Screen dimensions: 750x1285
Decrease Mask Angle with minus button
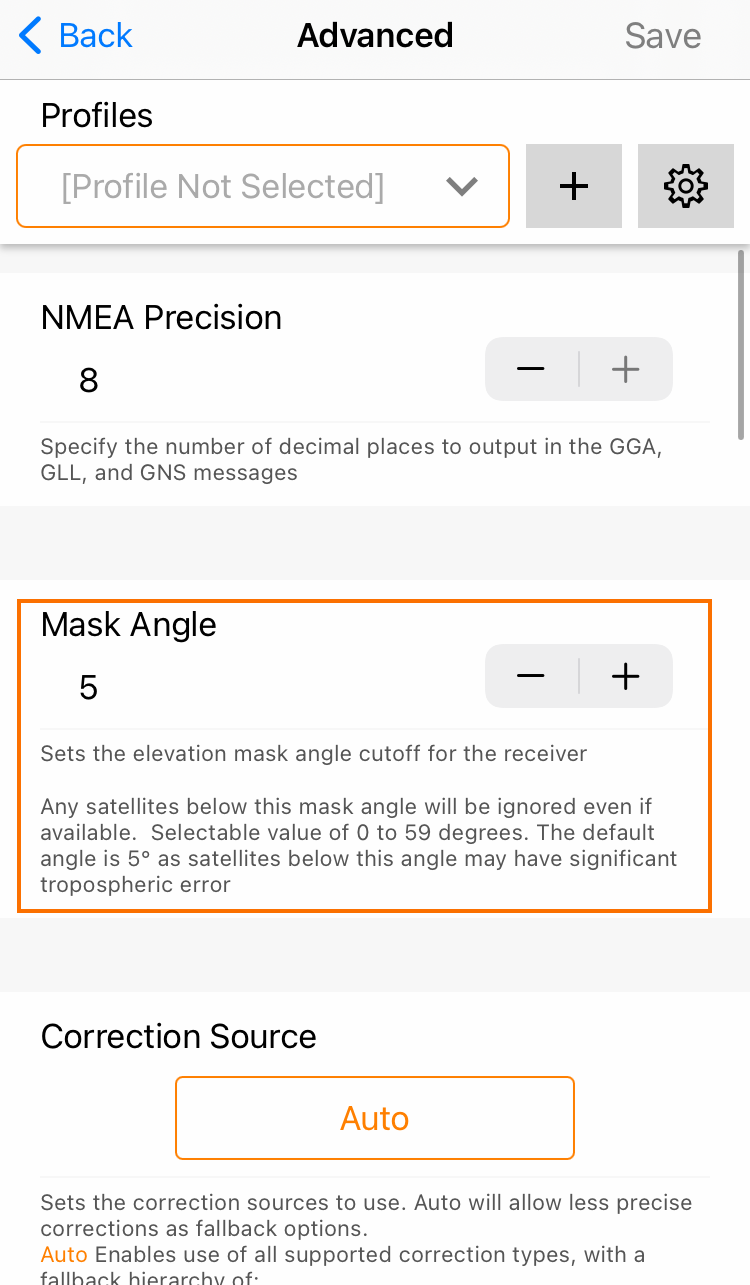tap(531, 677)
